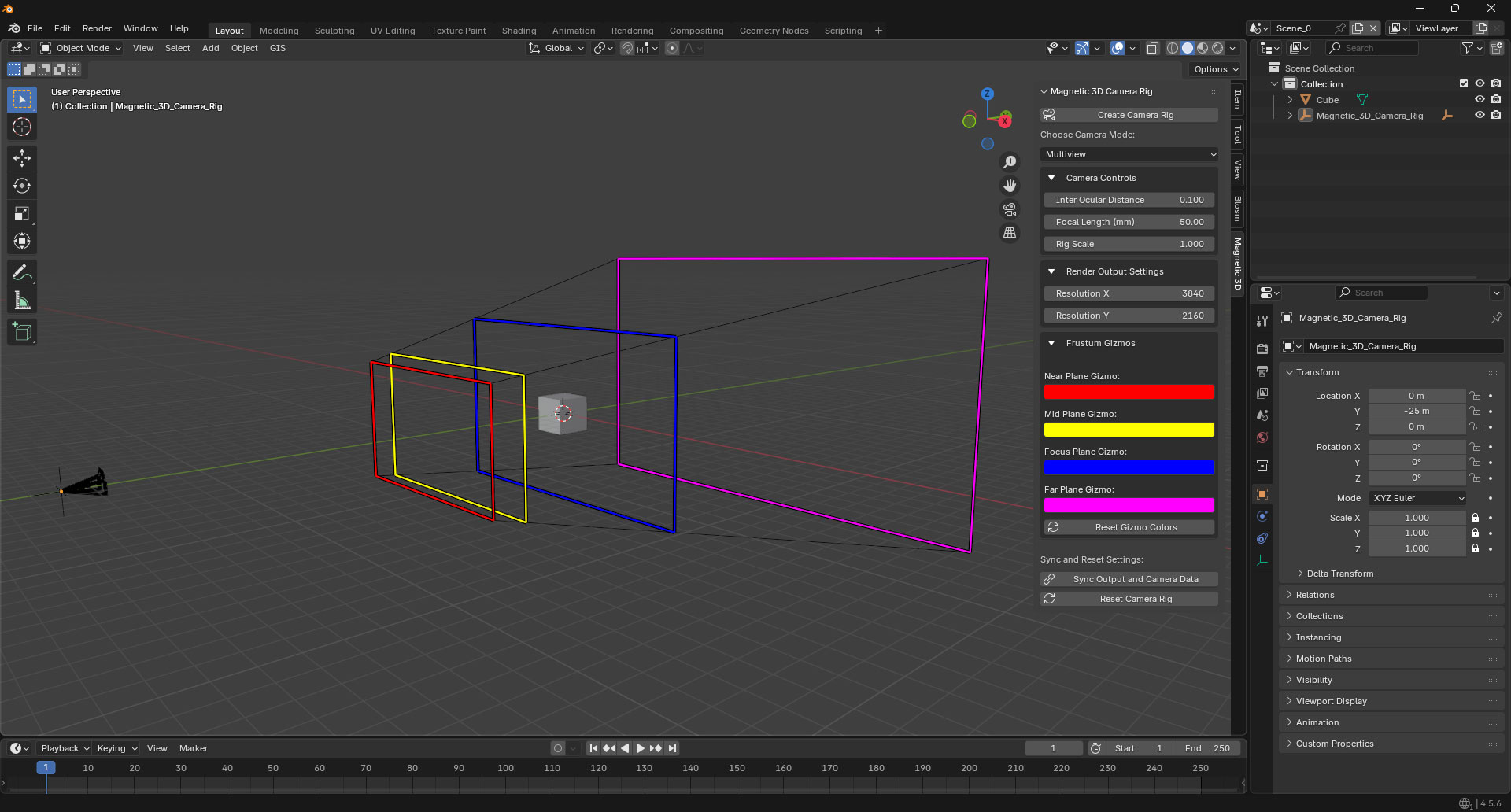Uncheck the Collection exclude checkbox
Screen dimensions: 1511x812
(1464, 83)
